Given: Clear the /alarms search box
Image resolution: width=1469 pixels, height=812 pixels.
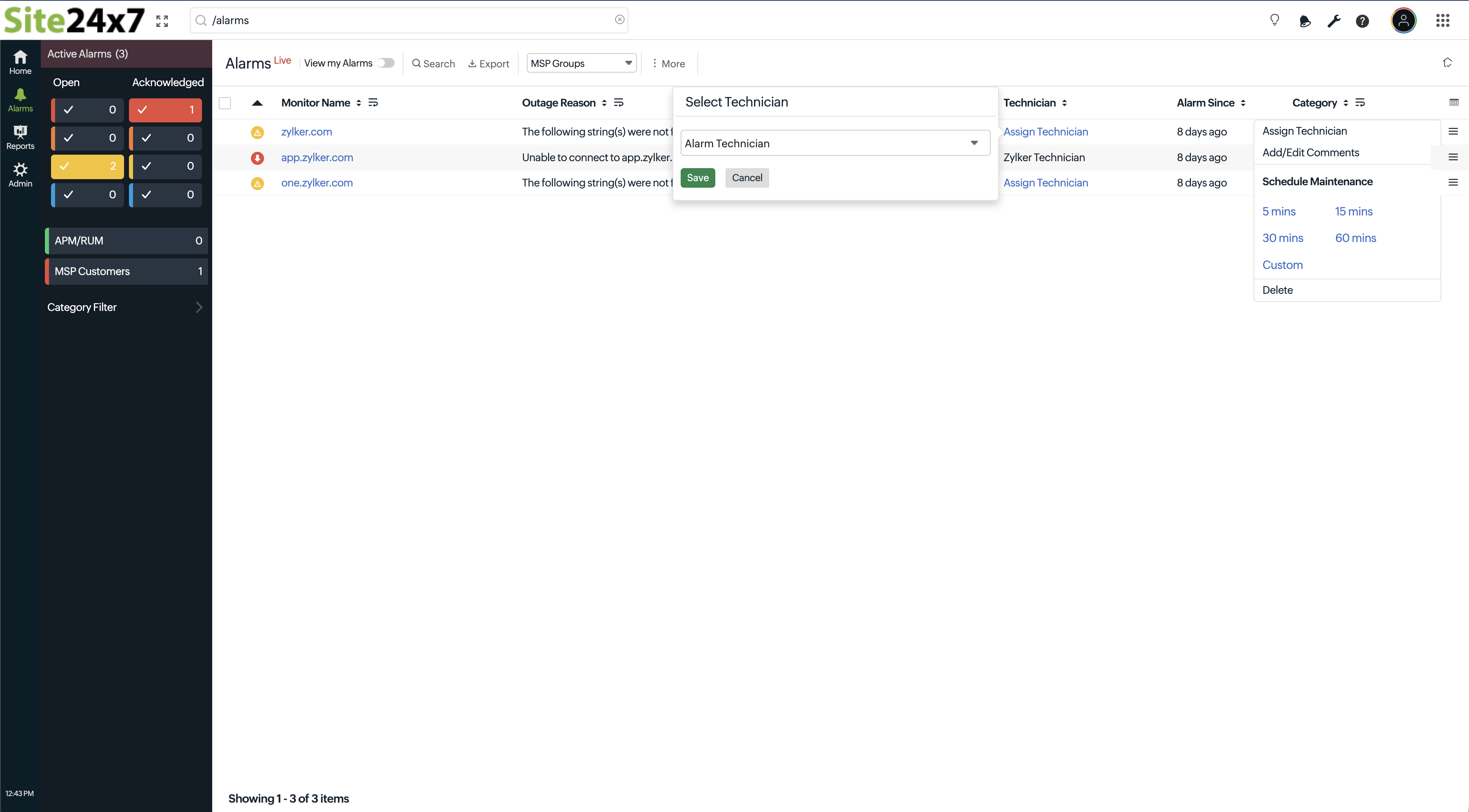Looking at the screenshot, I should point(619,20).
